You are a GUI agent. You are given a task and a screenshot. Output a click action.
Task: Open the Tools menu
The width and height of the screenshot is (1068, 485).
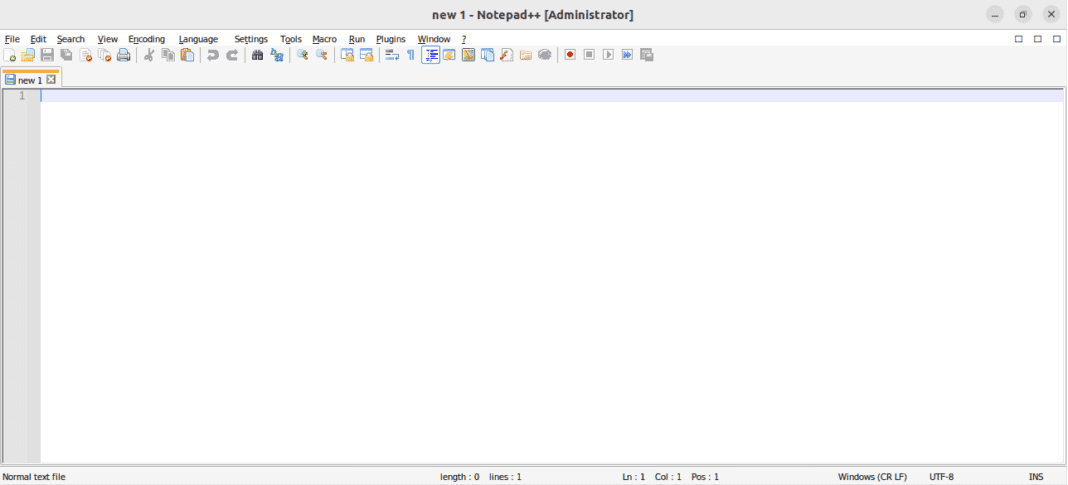291,39
